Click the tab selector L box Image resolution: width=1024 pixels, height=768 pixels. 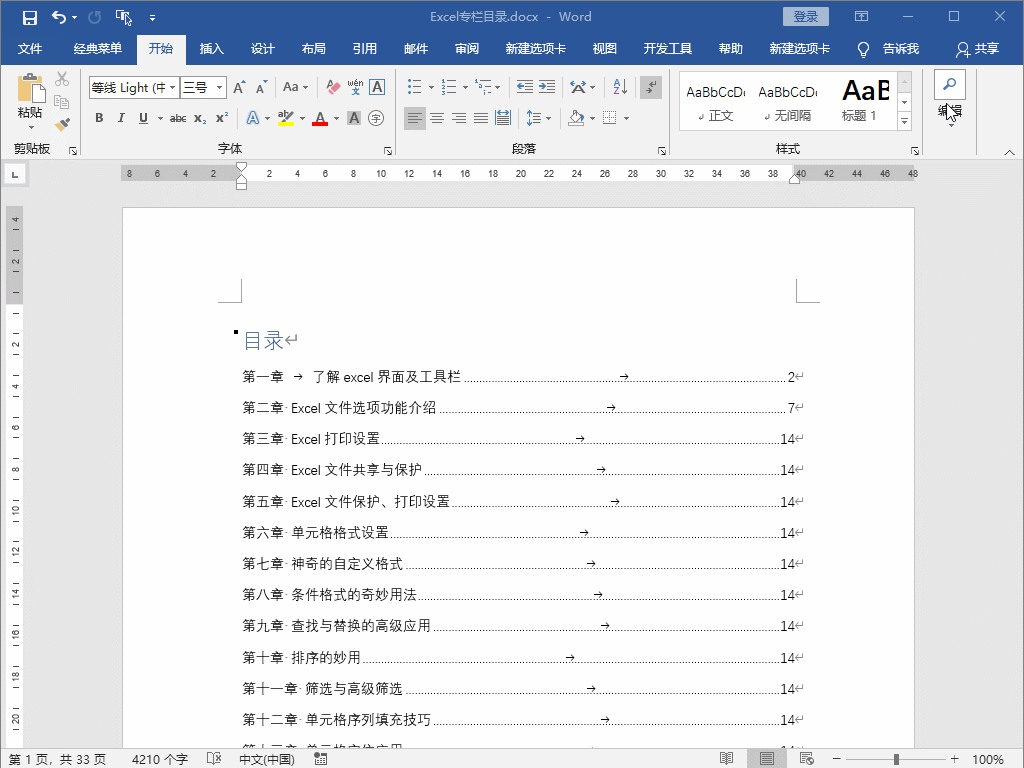point(15,174)
